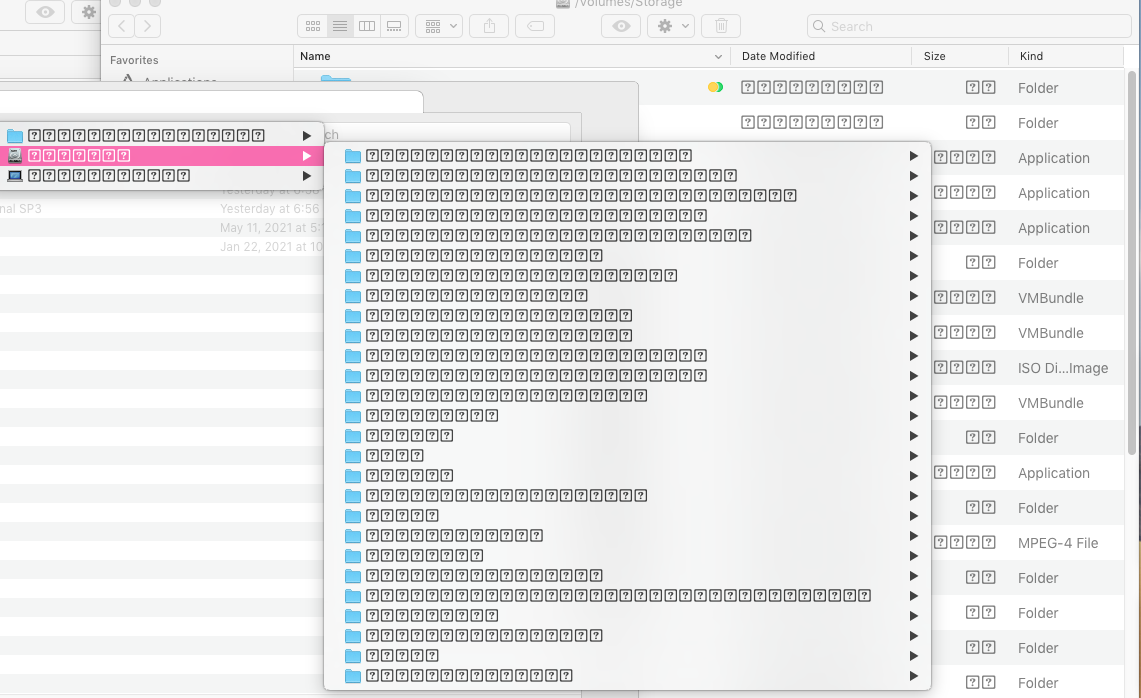Open the shortest-named folder in the submenu
1141x698 pixels.
[627, 456]
